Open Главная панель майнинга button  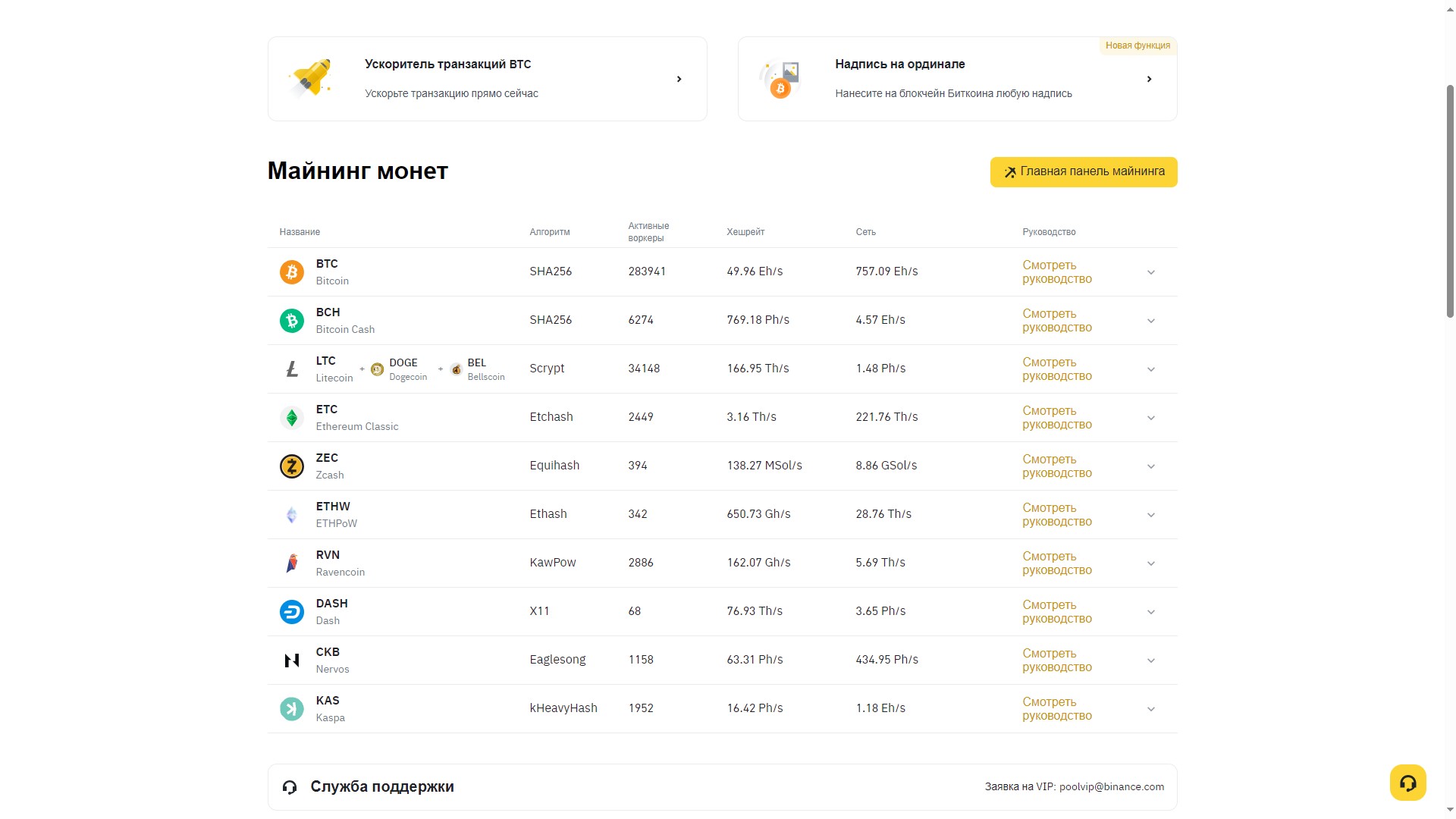click(1084, 172)
